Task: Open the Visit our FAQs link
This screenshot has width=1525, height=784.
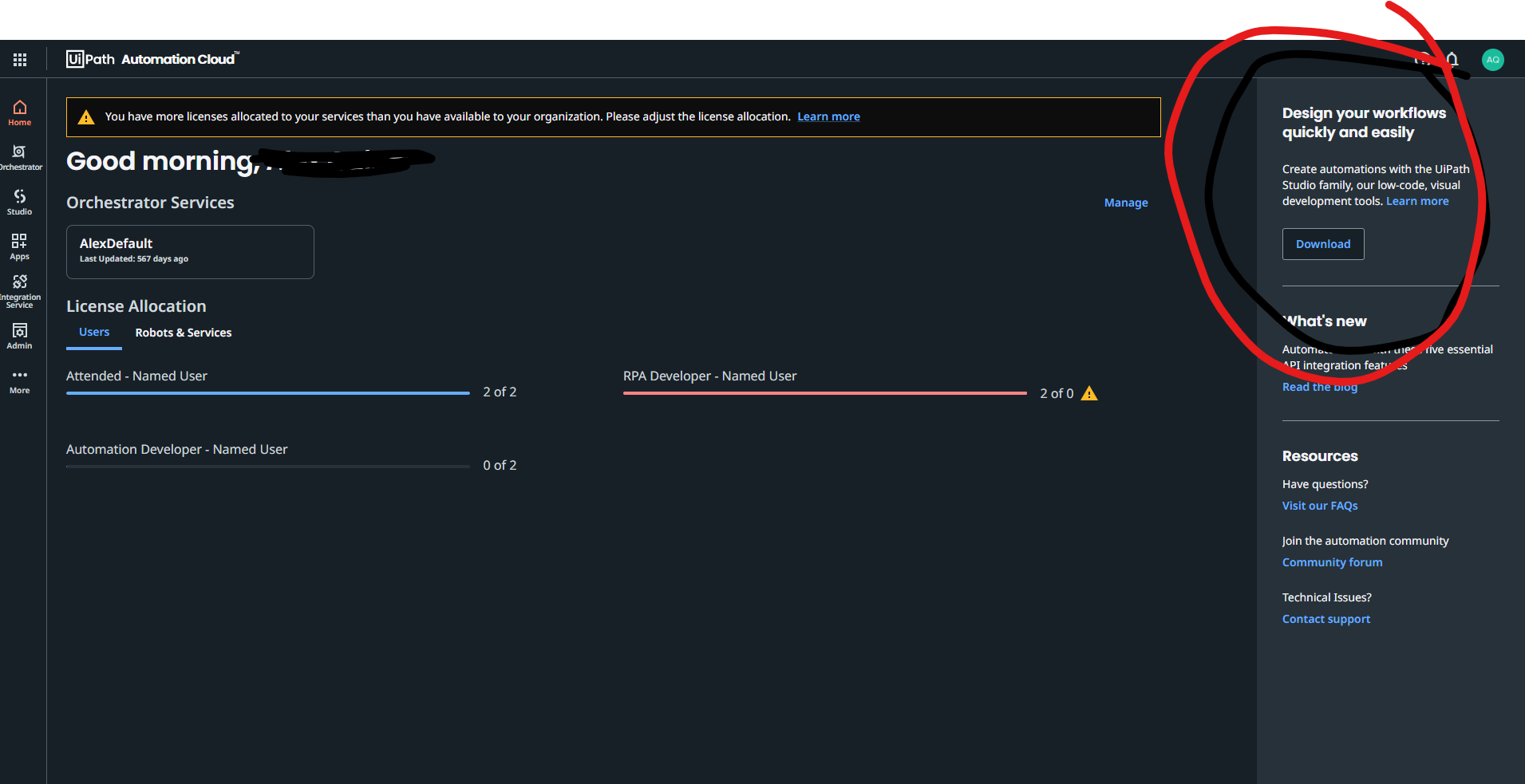Action: 1320,506
